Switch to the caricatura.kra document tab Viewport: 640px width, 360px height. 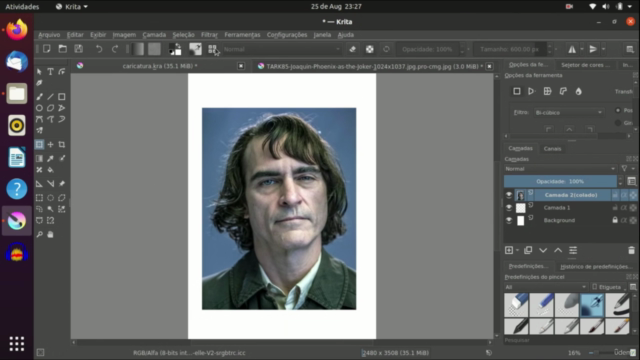[x=160, y=66]
